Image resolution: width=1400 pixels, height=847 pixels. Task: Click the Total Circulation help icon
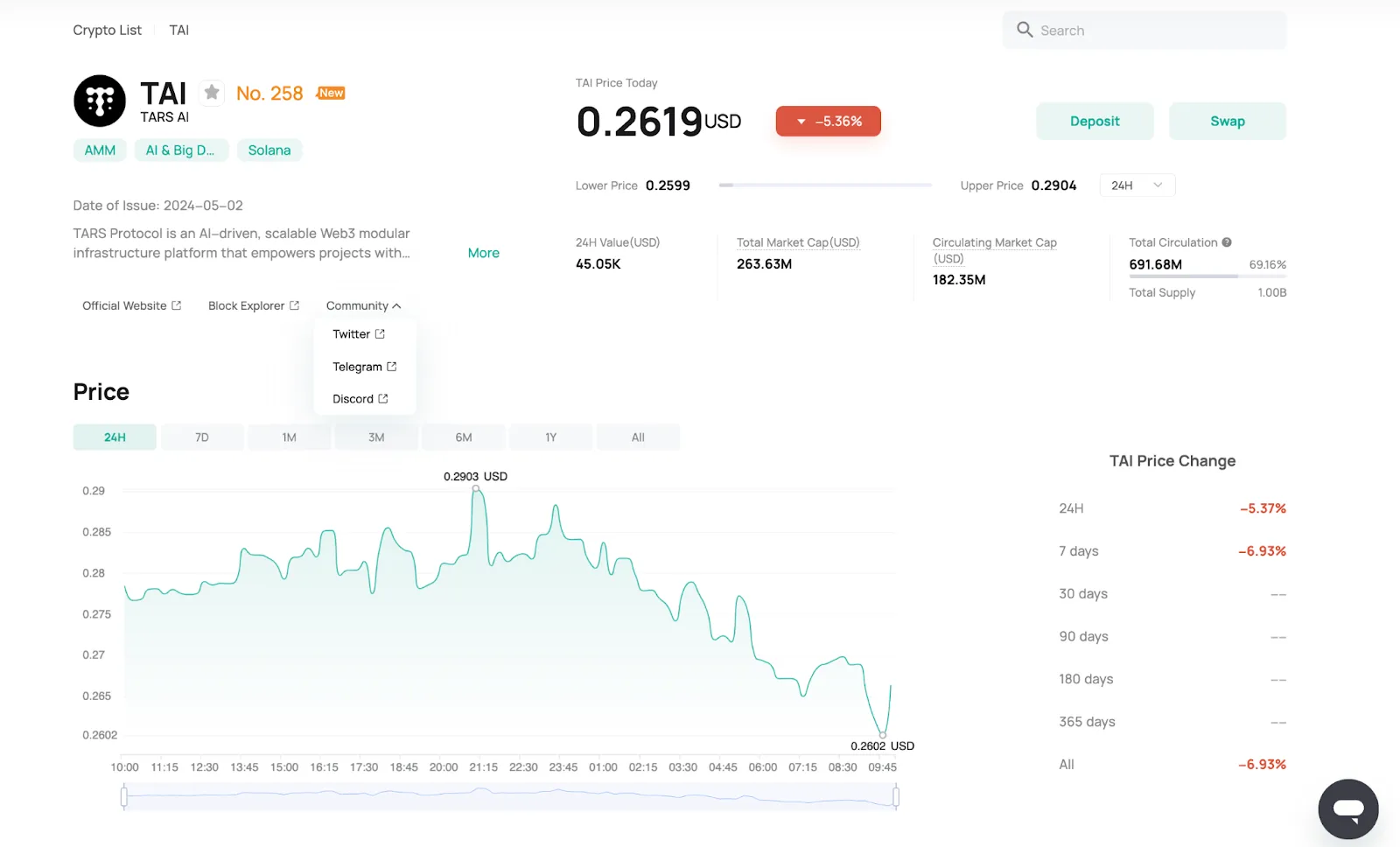pos(1227,242)
